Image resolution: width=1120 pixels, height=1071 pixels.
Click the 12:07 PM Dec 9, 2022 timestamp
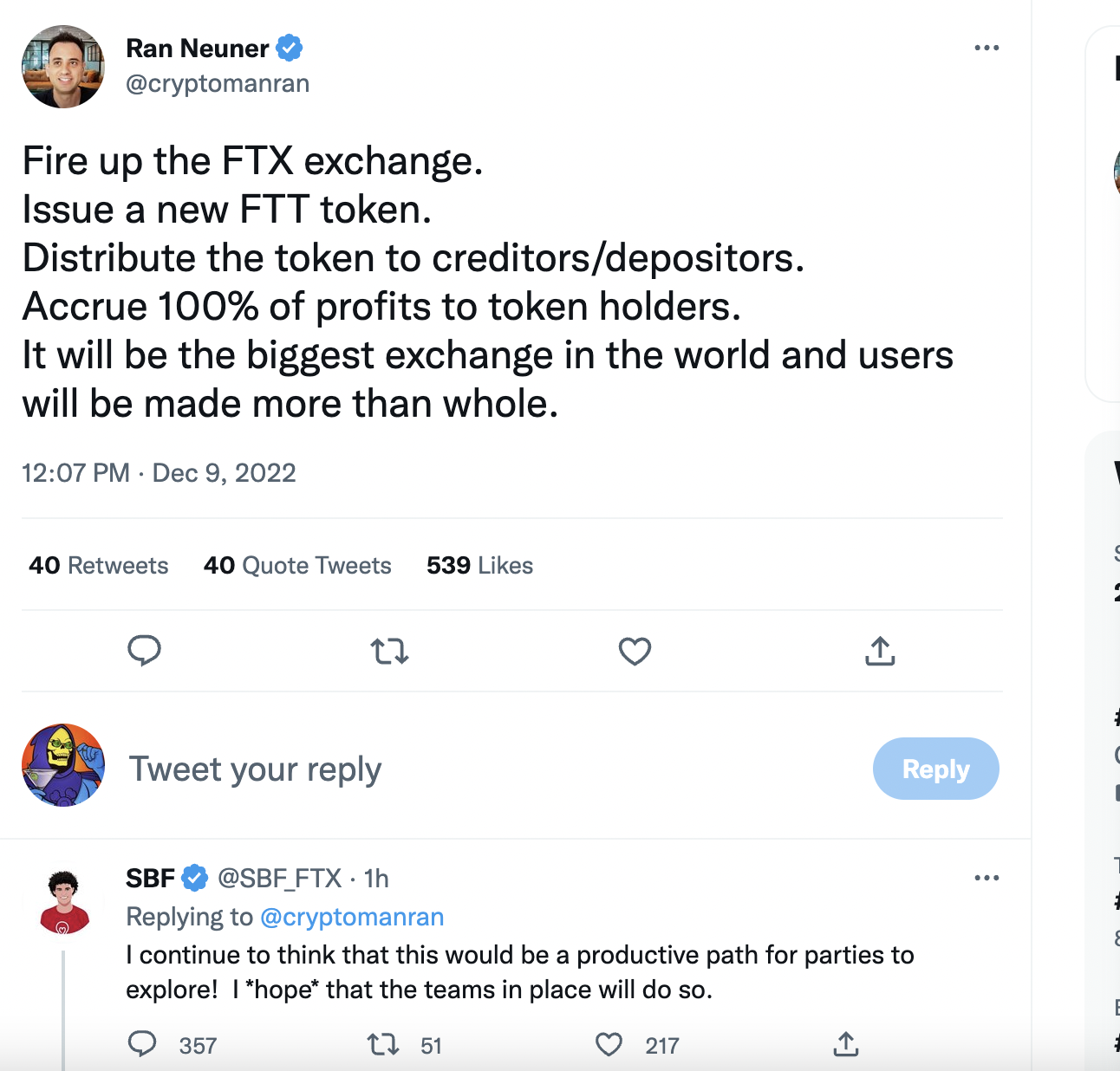[x=159, y=473]
